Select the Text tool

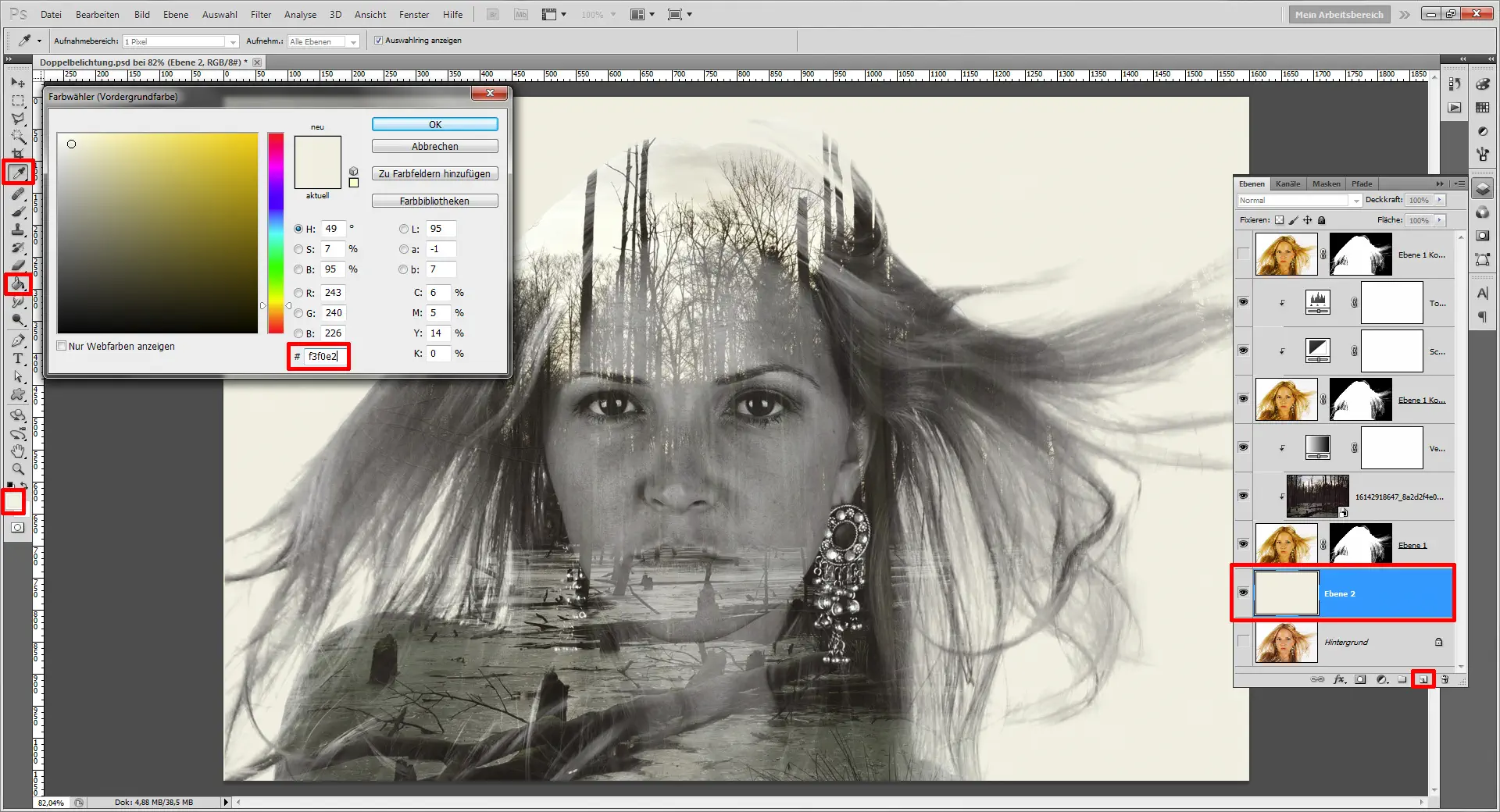pyautogui.click(x=19, y=357)
